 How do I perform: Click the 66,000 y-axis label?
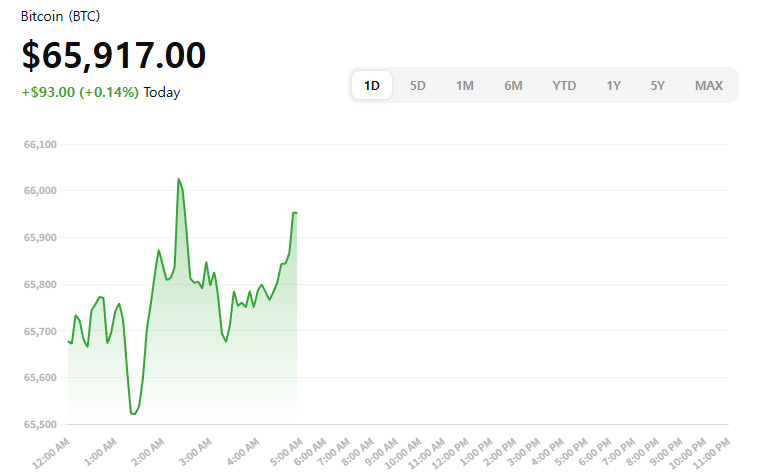[x=40, y=191]
